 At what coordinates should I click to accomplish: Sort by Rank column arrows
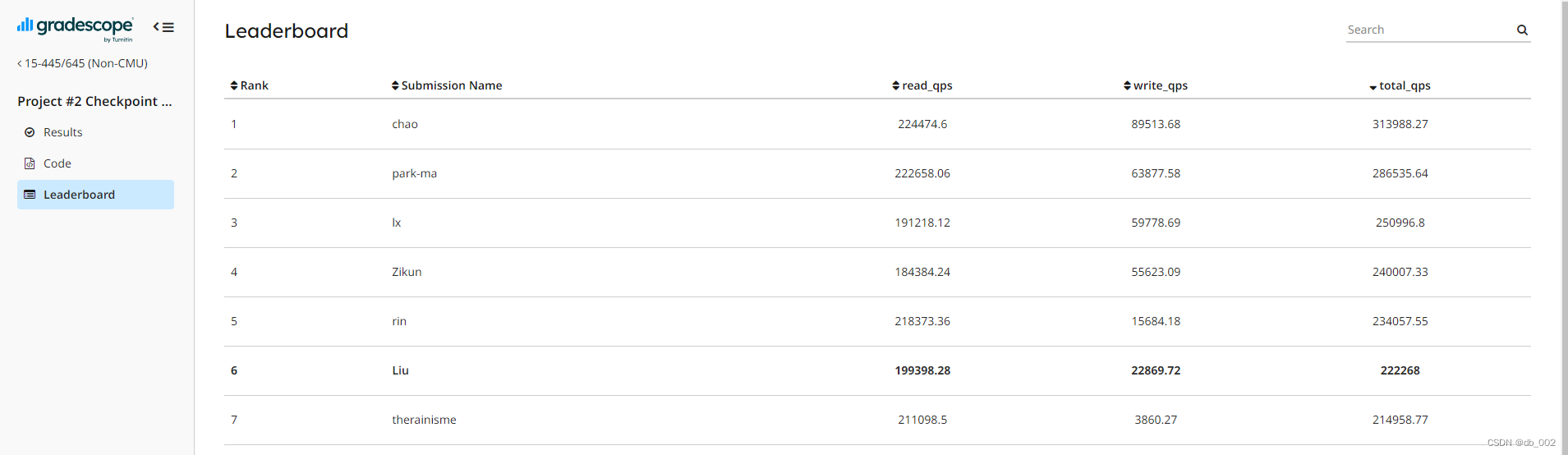234,85
